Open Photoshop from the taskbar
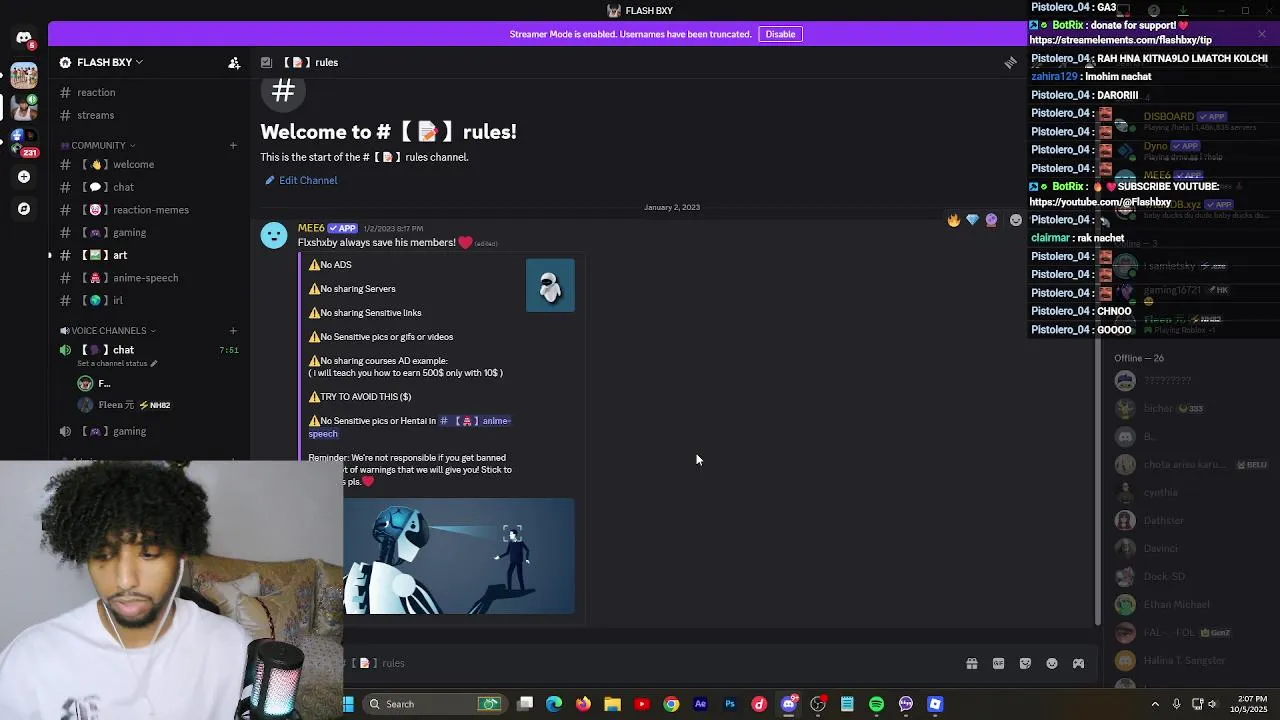Image resolution: width=1280 pixels, height=720 pixels. click(730, 704)
